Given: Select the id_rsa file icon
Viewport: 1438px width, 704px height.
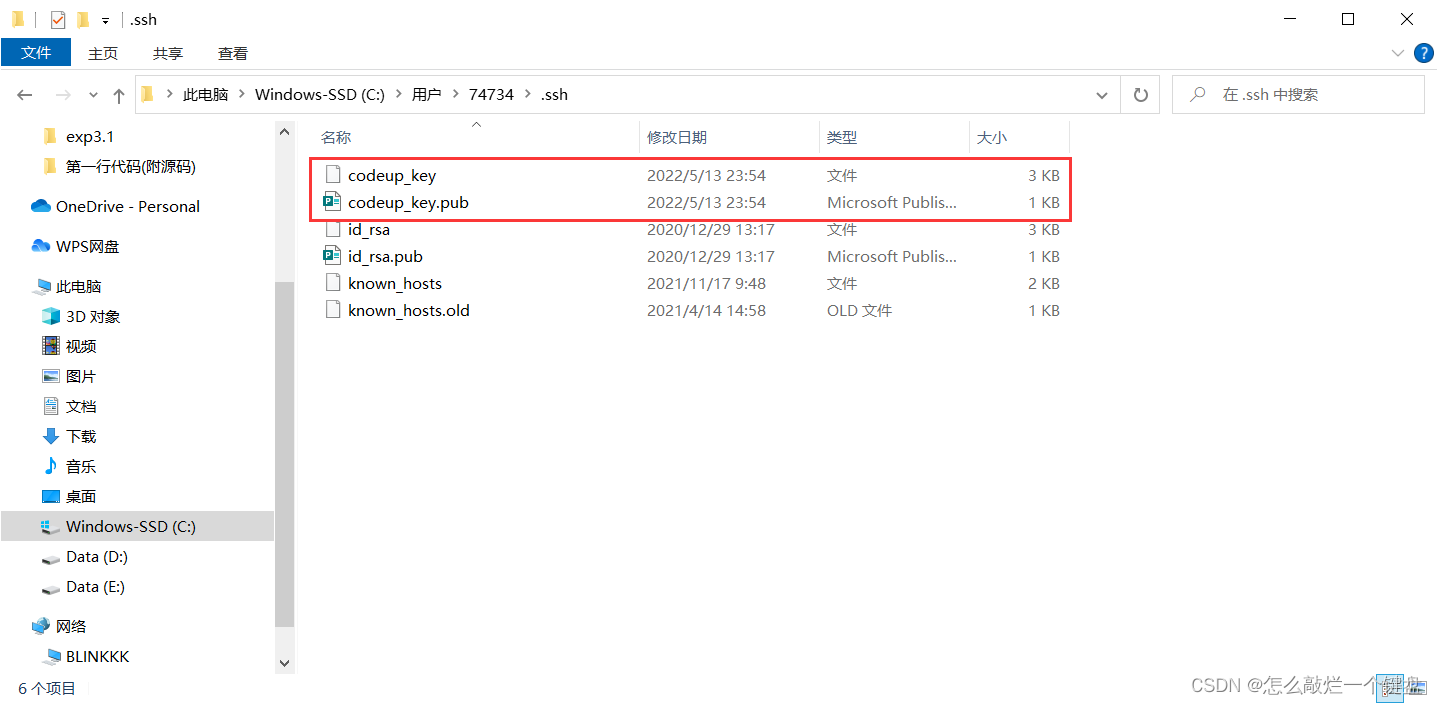Looking at the screenshot, I should point(332,229).
